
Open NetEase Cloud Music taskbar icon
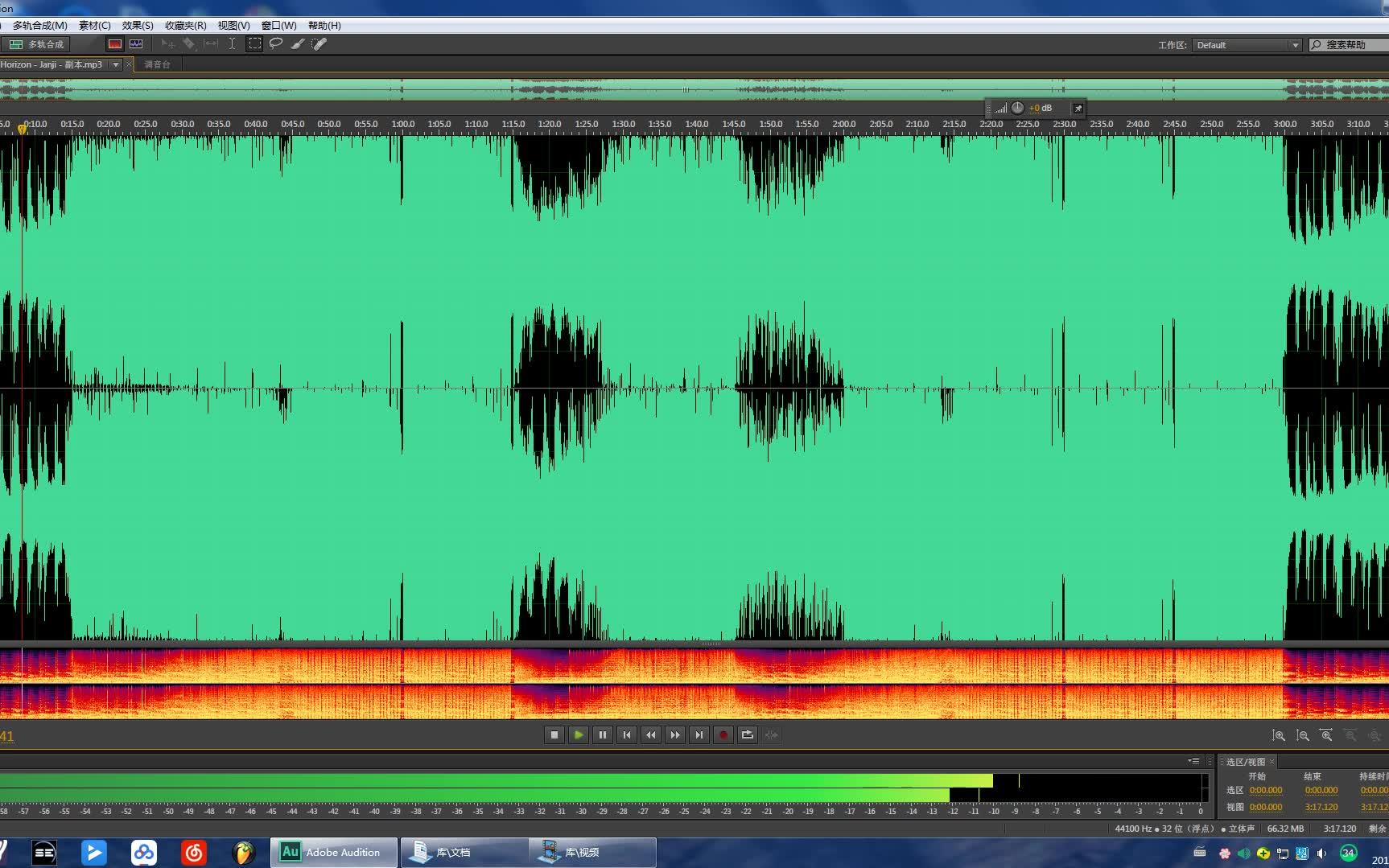point(193,852)
